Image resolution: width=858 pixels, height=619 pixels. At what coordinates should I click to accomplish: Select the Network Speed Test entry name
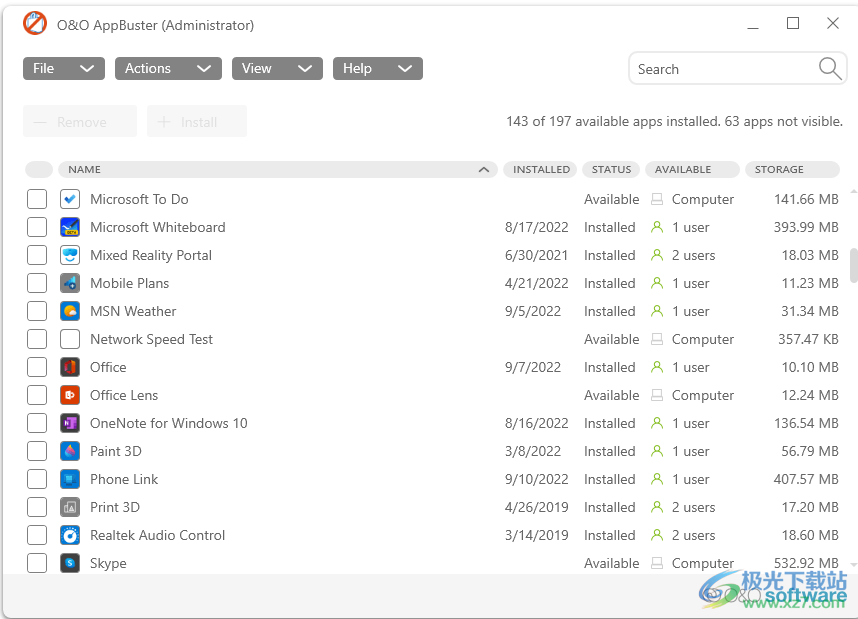click(152, 339)
